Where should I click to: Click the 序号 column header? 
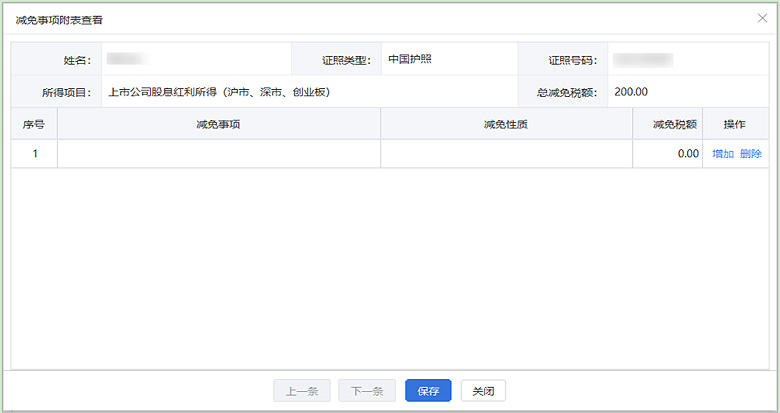(34, 124)
